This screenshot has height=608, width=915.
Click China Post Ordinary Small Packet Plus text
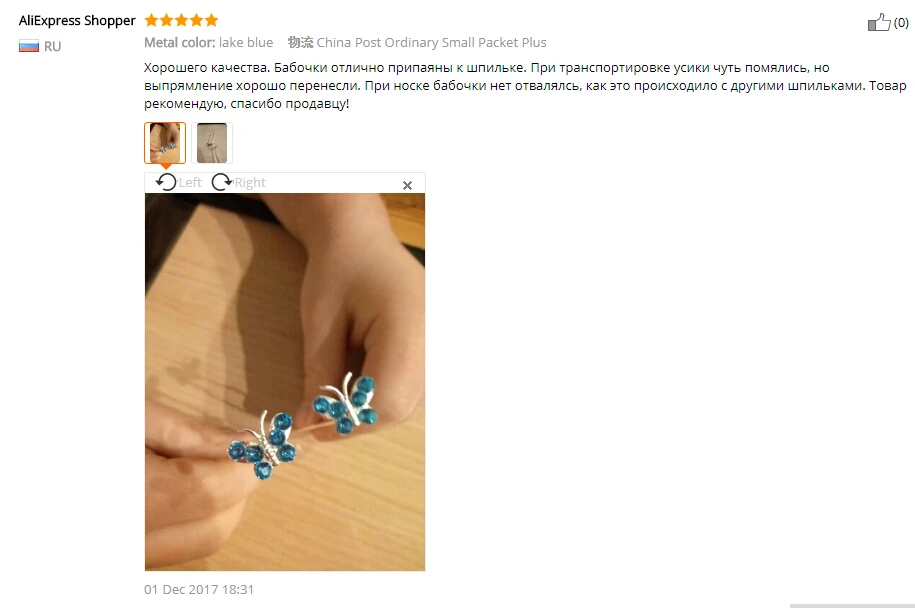click(431, 42)
